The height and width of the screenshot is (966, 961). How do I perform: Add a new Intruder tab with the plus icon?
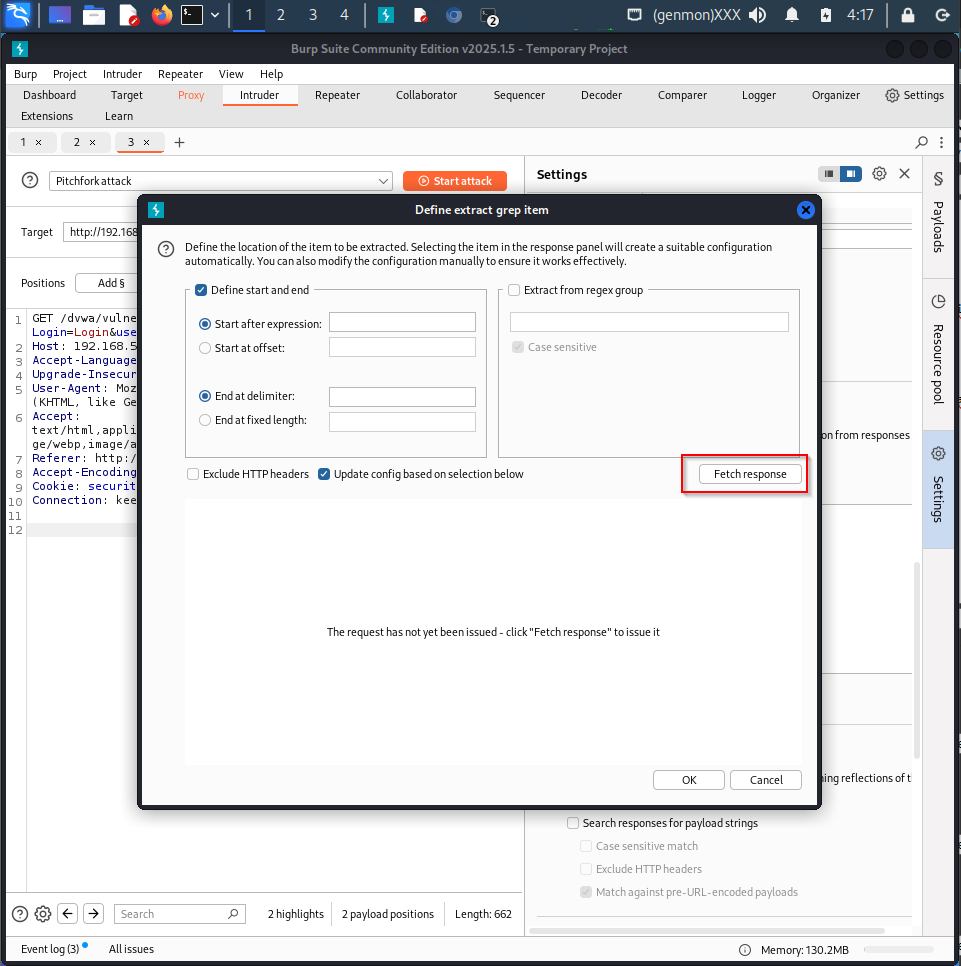179,142
